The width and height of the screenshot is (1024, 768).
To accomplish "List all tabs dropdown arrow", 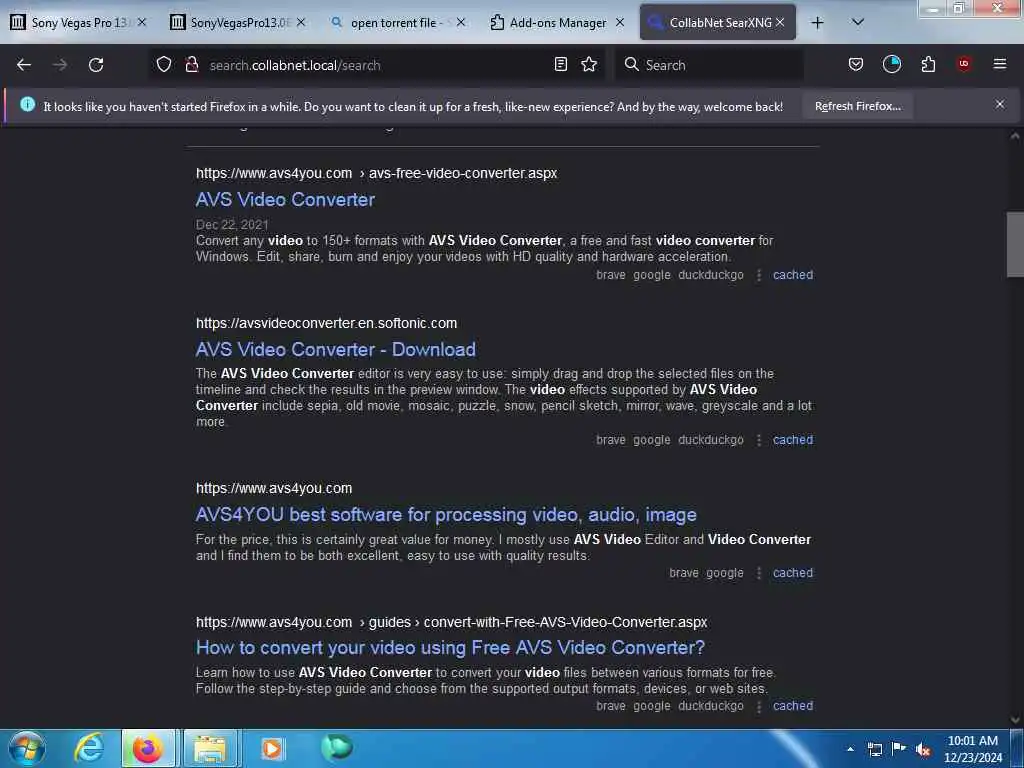I will click(x=858, y=22).
